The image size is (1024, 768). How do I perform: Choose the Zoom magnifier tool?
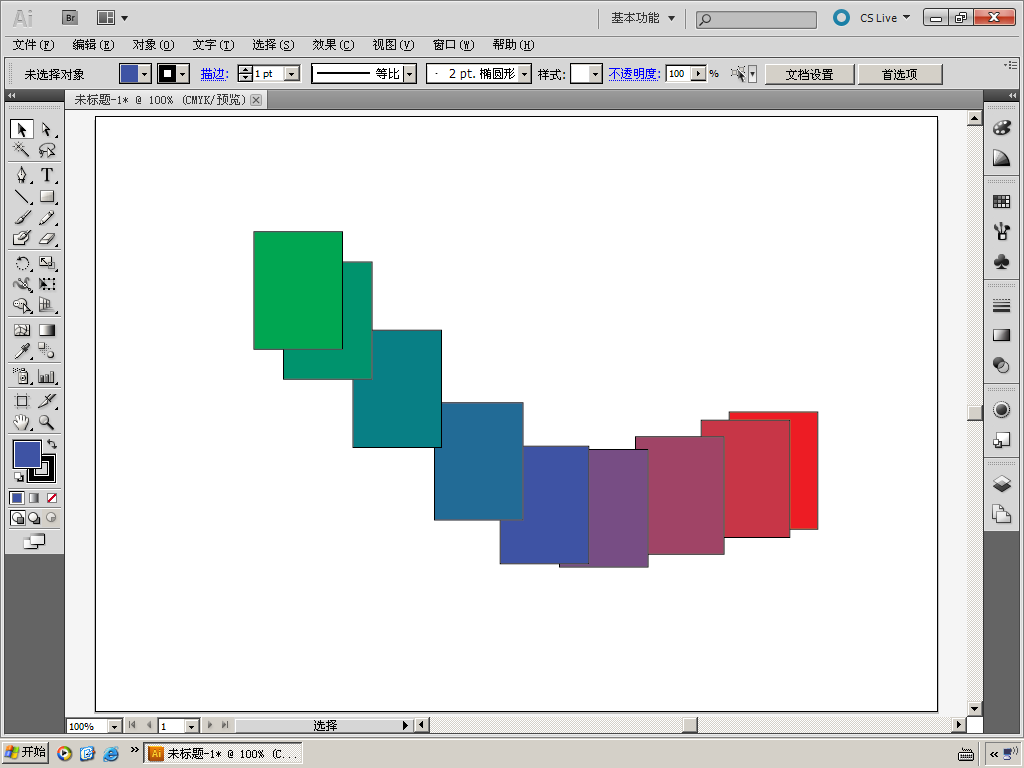46,423
